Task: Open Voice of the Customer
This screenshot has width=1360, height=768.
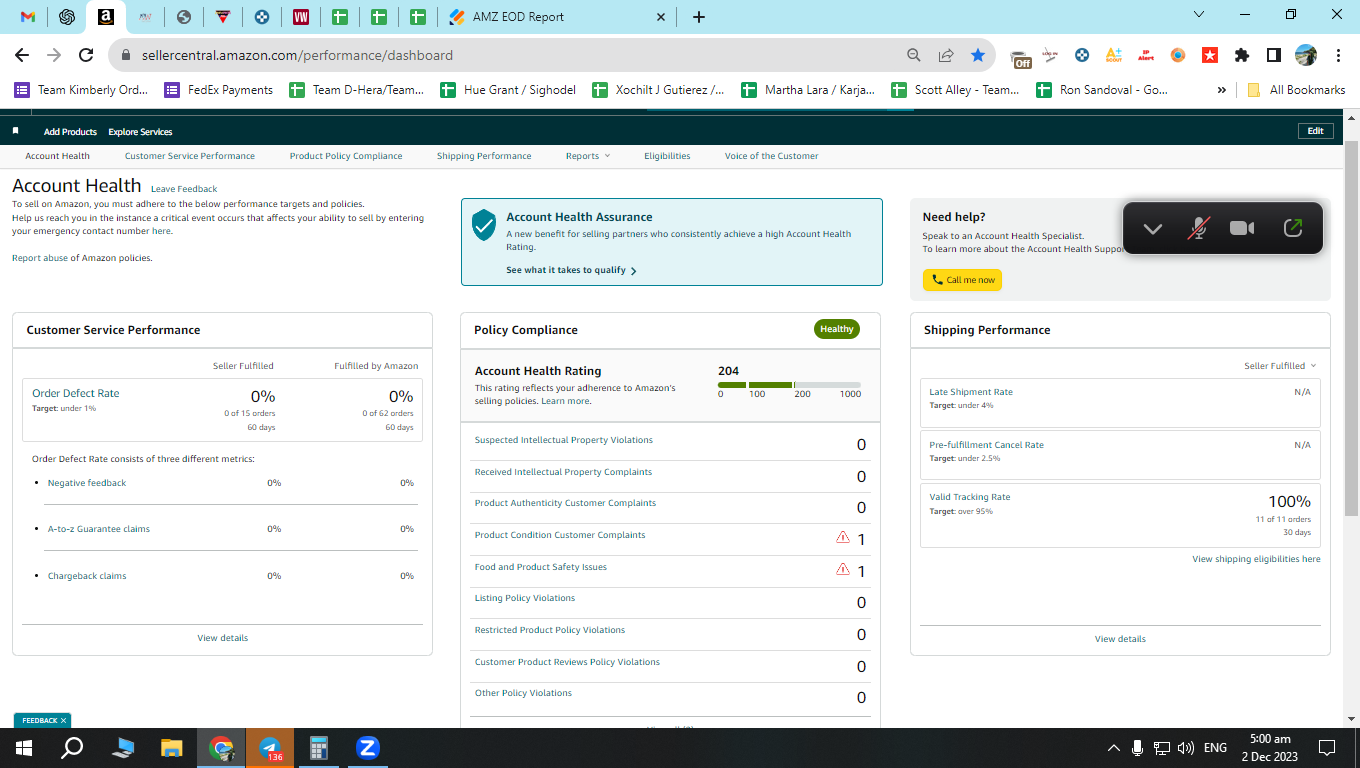Action: pos(771,156)
